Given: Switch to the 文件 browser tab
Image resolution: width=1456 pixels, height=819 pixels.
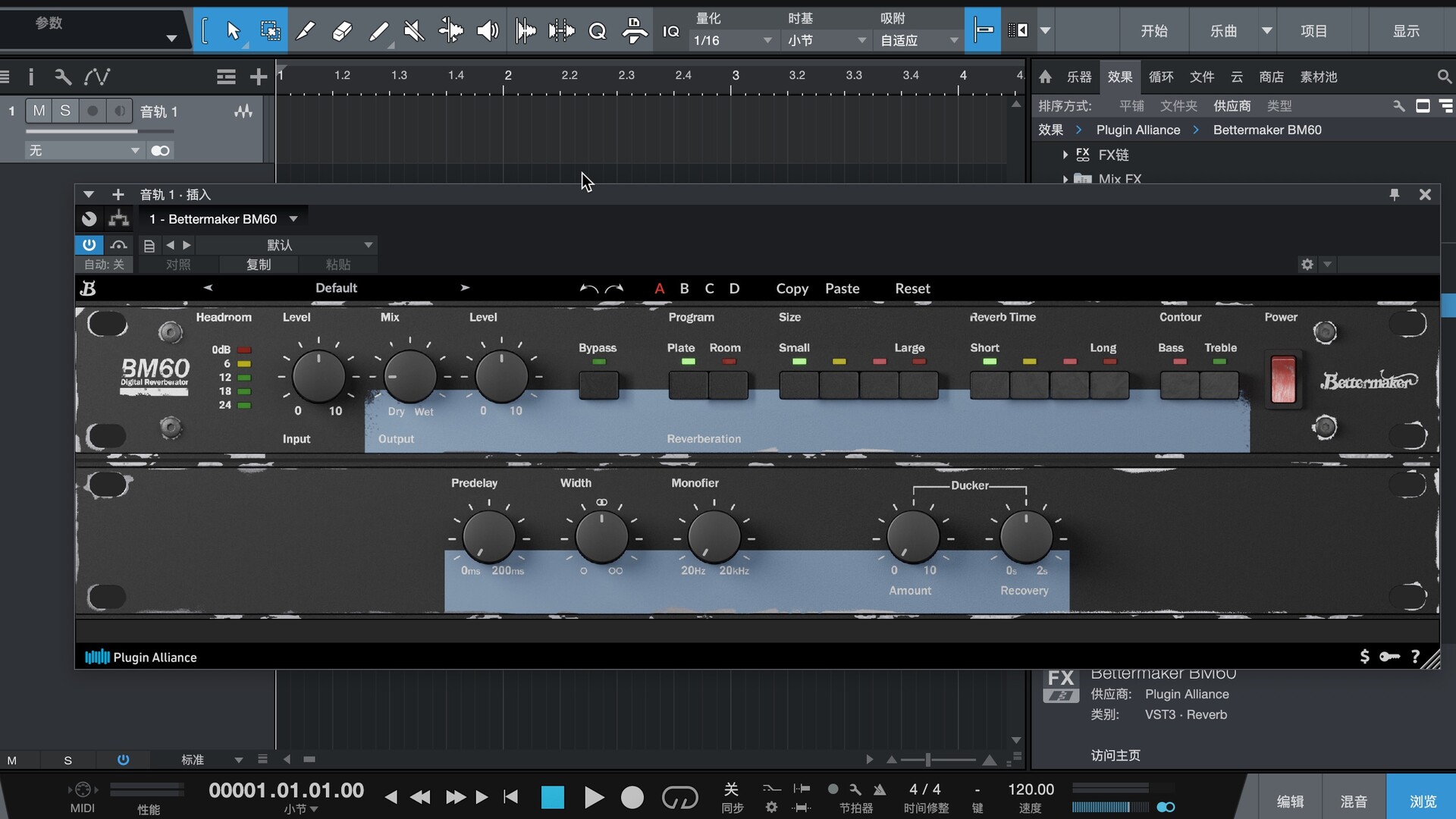Looking at the screenshot, I should coord(1202,77).
